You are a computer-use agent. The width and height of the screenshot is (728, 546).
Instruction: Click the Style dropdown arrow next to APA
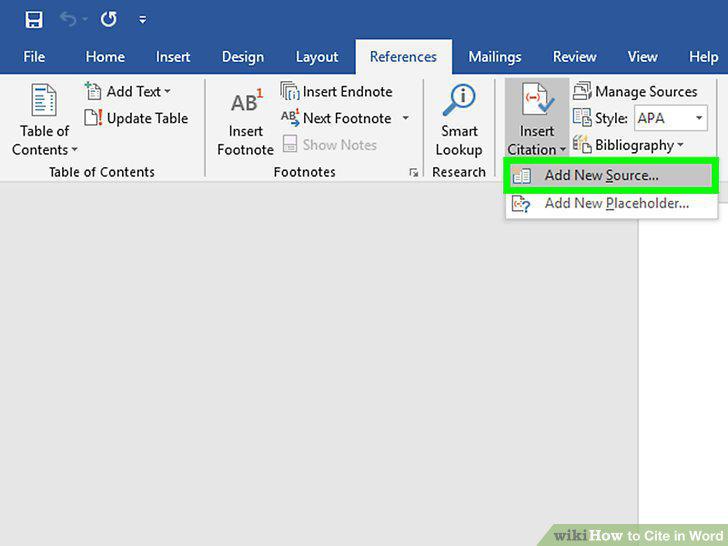coord(698,118)
